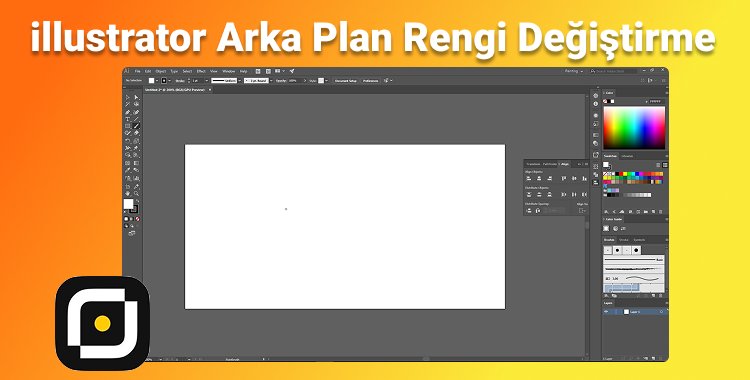This screenshot has width=750, height=380.
Task: Open the arrange documents icon in menu bar
Action: [278, 71]
